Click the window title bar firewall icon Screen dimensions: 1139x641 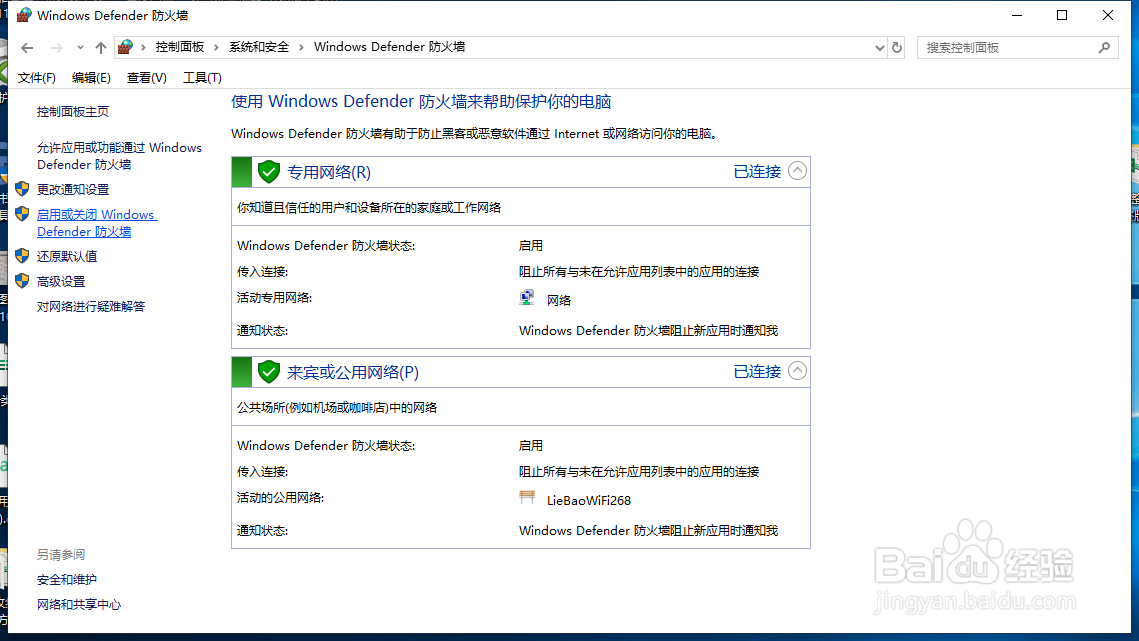pos(24,15)
